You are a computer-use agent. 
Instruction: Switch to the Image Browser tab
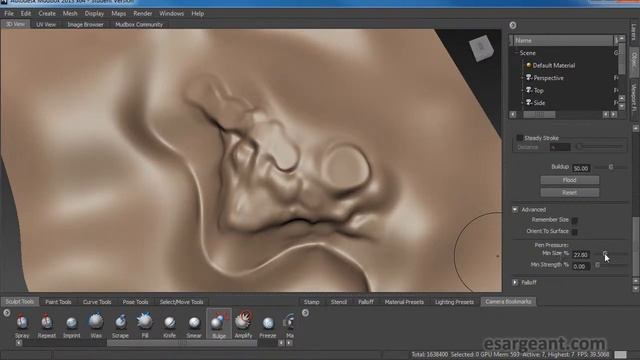tap(85, 24)
